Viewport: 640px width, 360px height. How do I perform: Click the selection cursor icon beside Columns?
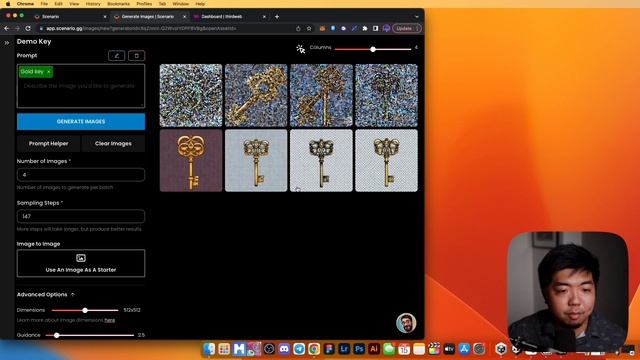point(301,49)
